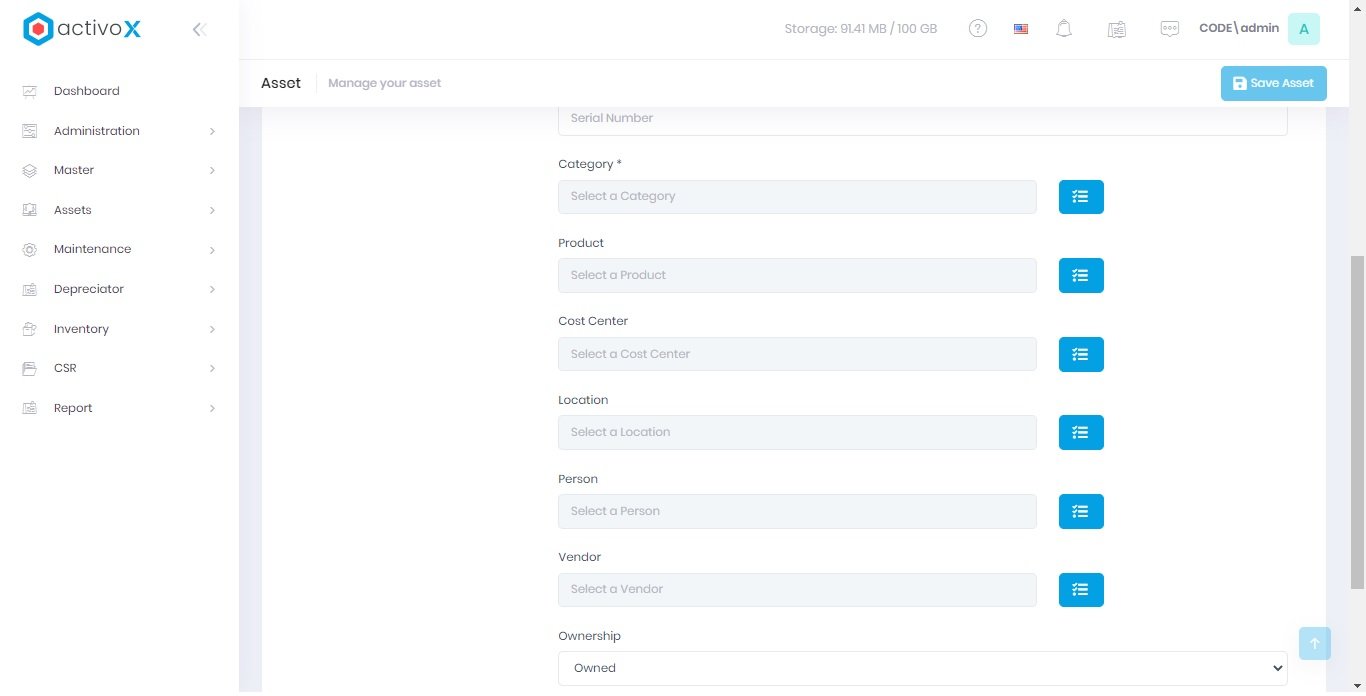Open the help question mark icon
Screen dimensions: 1366x696
[x=978, y=29]
